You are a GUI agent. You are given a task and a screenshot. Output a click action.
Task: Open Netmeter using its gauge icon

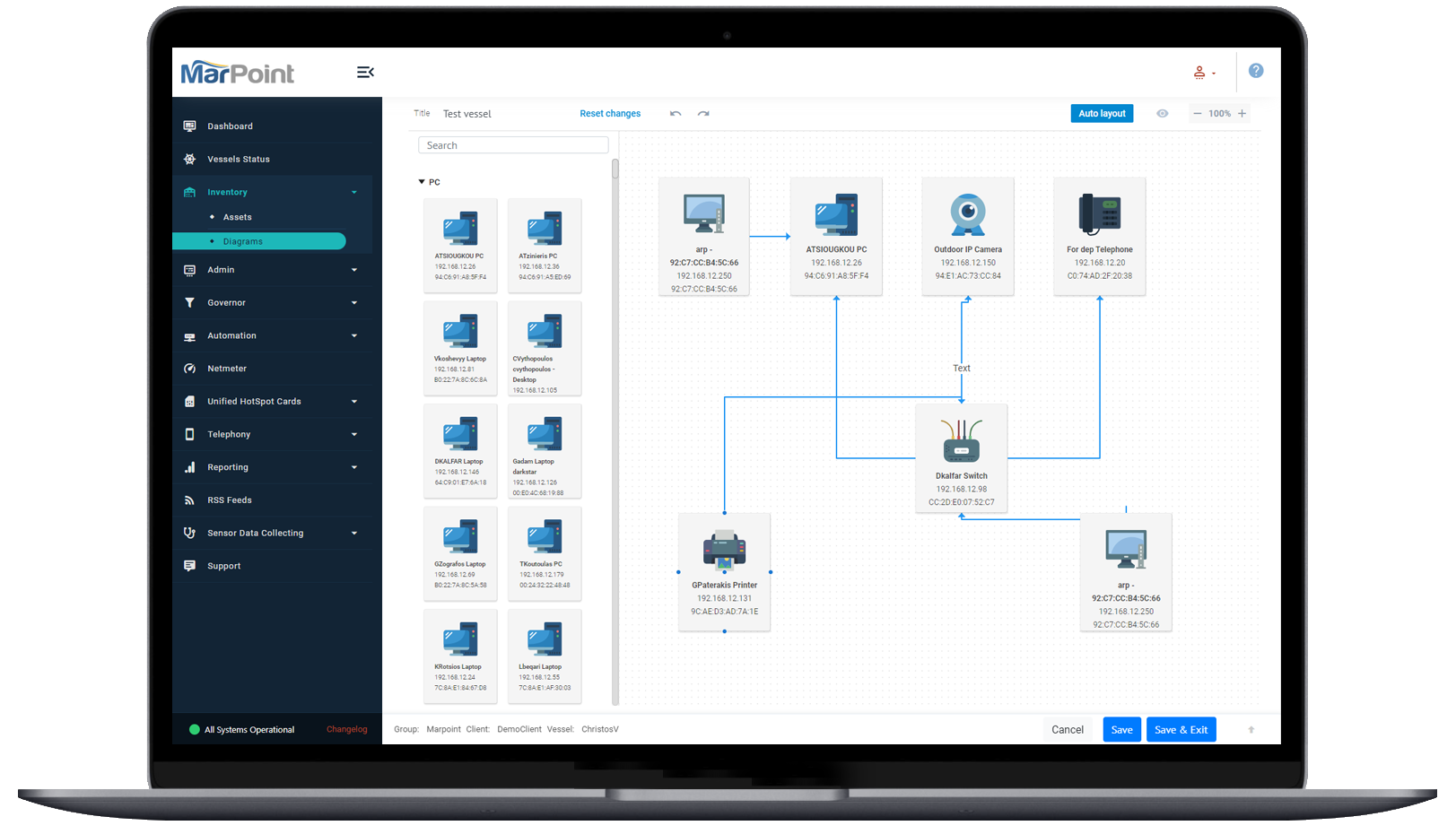[x=190, y=368]
